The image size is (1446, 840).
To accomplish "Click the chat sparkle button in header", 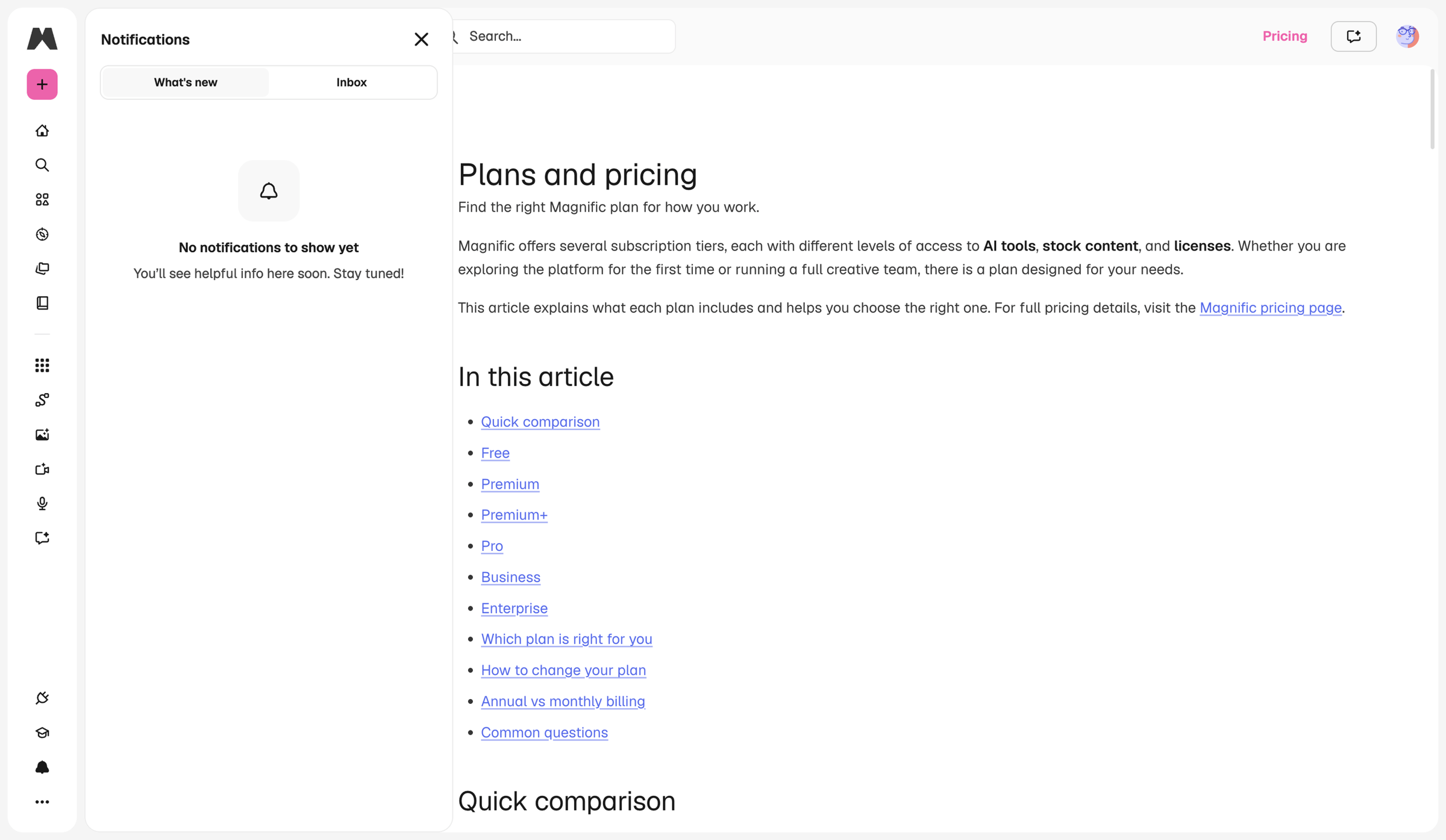I will click(1353, 37).
